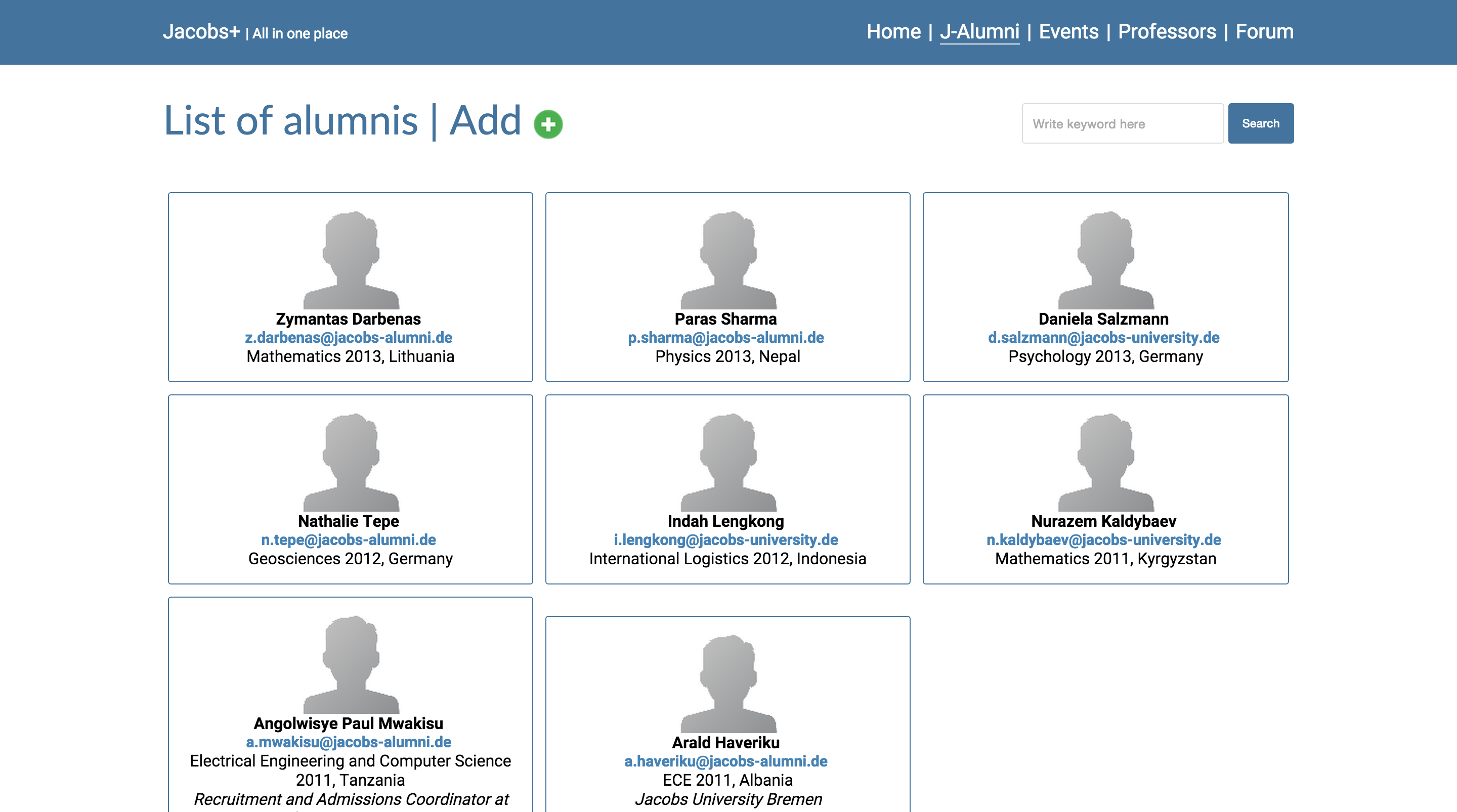Click the green plus Add alumni icon

(548, 124)
